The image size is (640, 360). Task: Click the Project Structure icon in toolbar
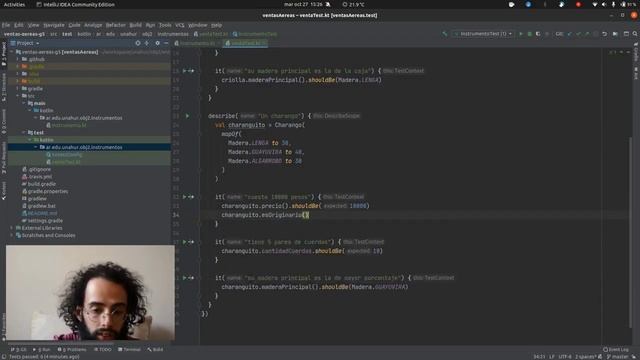626,34
